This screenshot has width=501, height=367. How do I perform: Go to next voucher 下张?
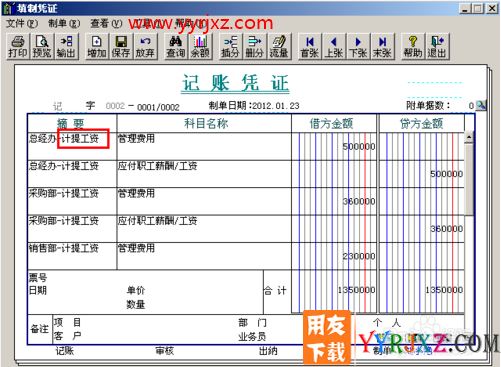pos(358,46)
